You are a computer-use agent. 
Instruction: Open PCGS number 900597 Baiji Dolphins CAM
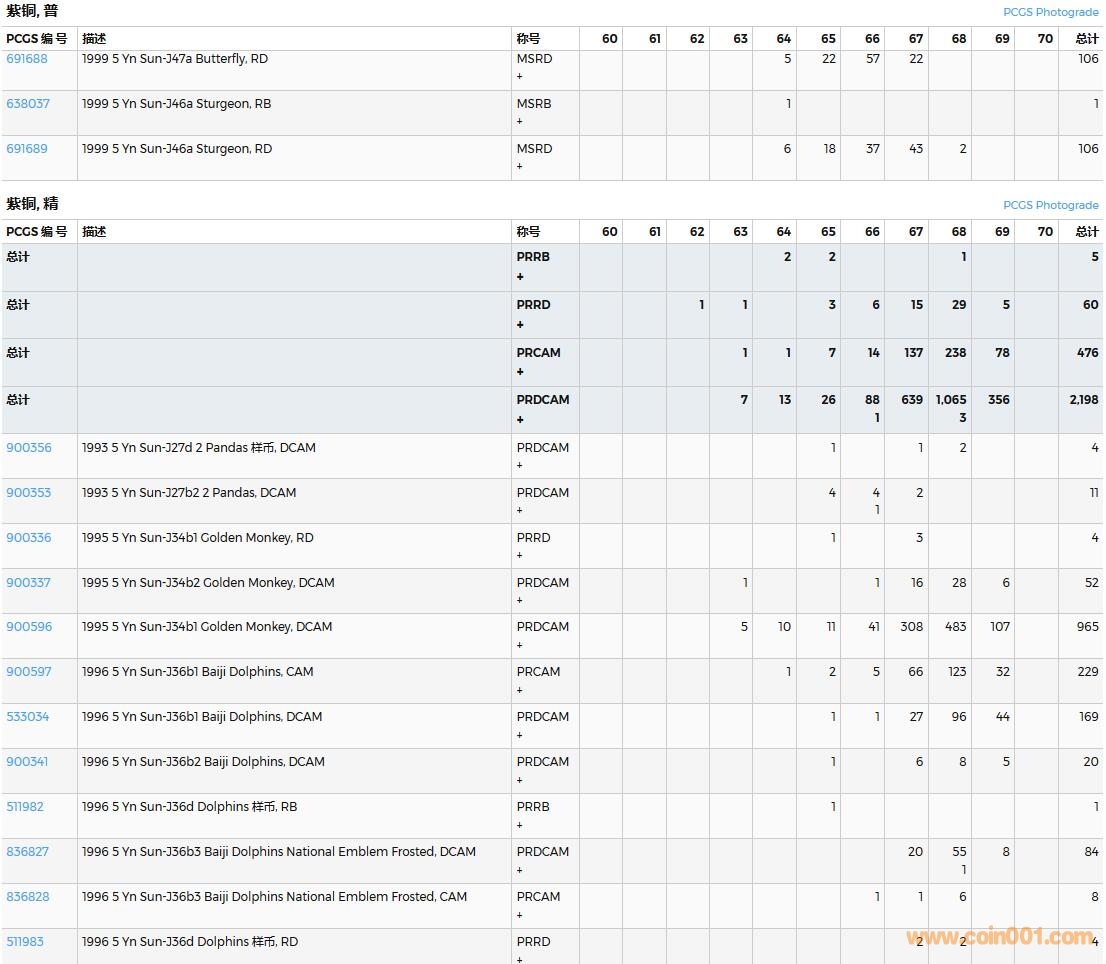pyautogui.click(x=29, y=672)
